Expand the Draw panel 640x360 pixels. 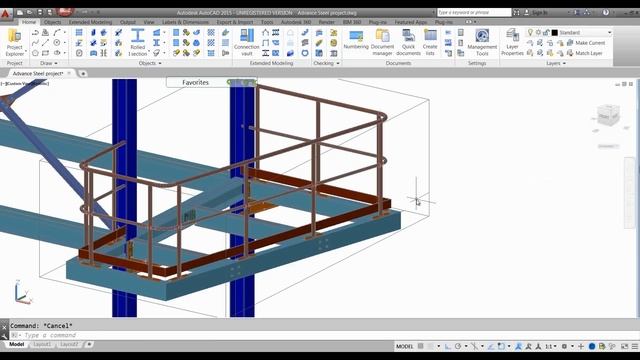click(56, 63)
